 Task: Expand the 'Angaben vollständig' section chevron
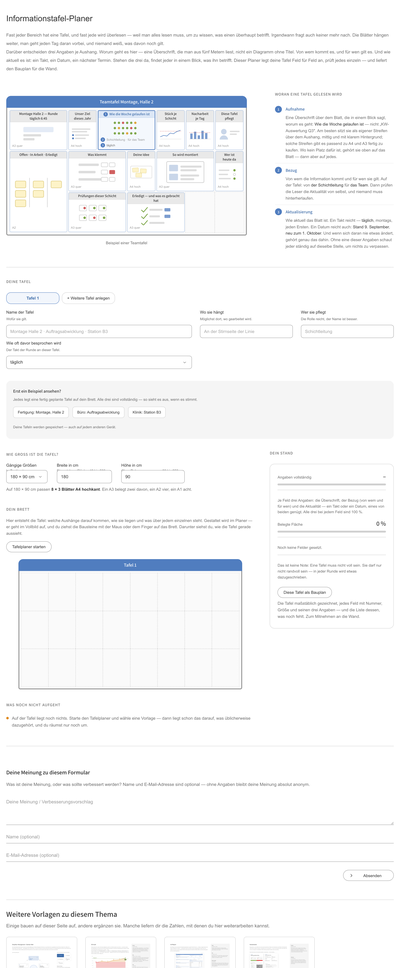[x=384, y=477]
